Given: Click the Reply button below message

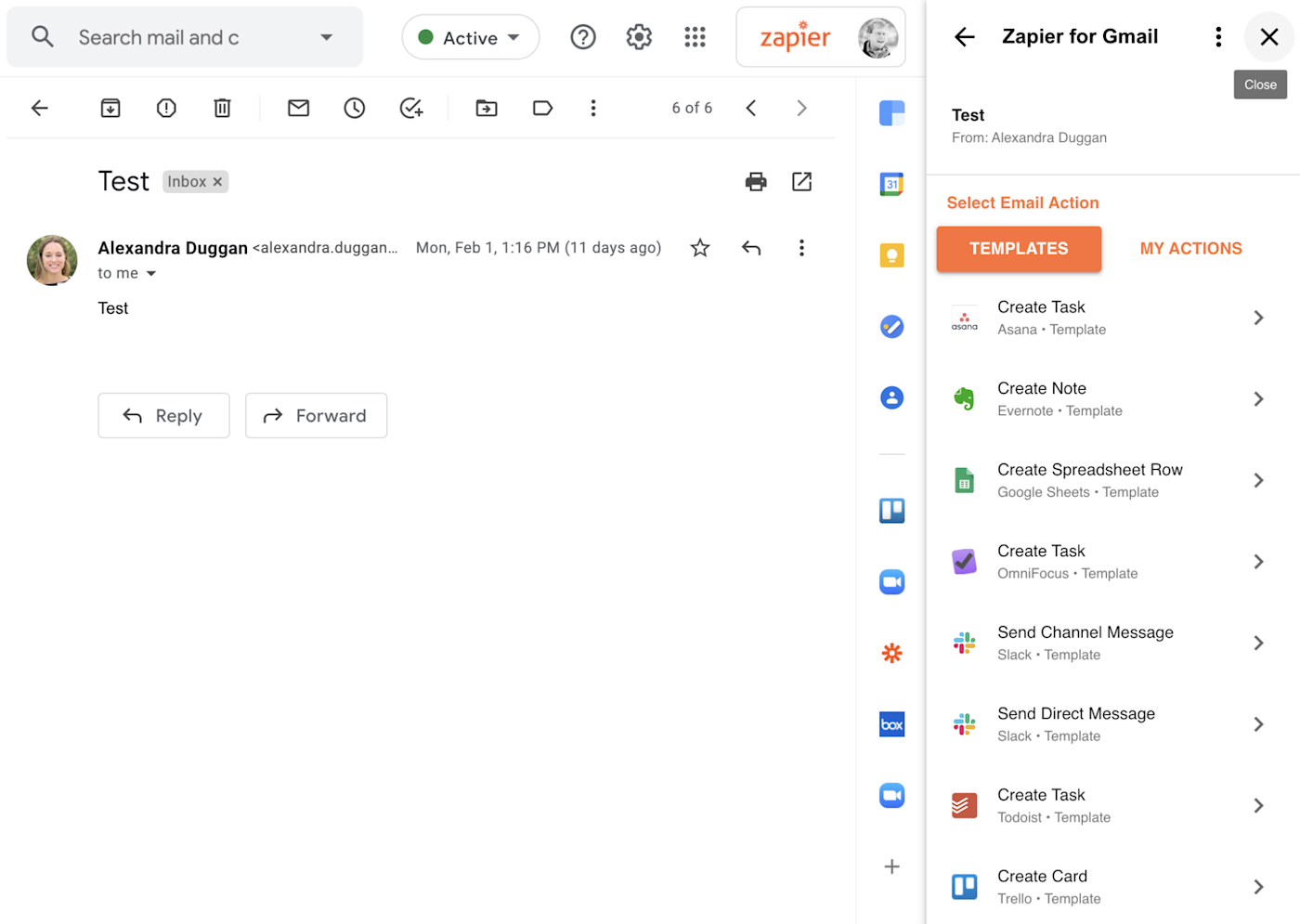Looking at the screenshot, I should pos(163,415).
